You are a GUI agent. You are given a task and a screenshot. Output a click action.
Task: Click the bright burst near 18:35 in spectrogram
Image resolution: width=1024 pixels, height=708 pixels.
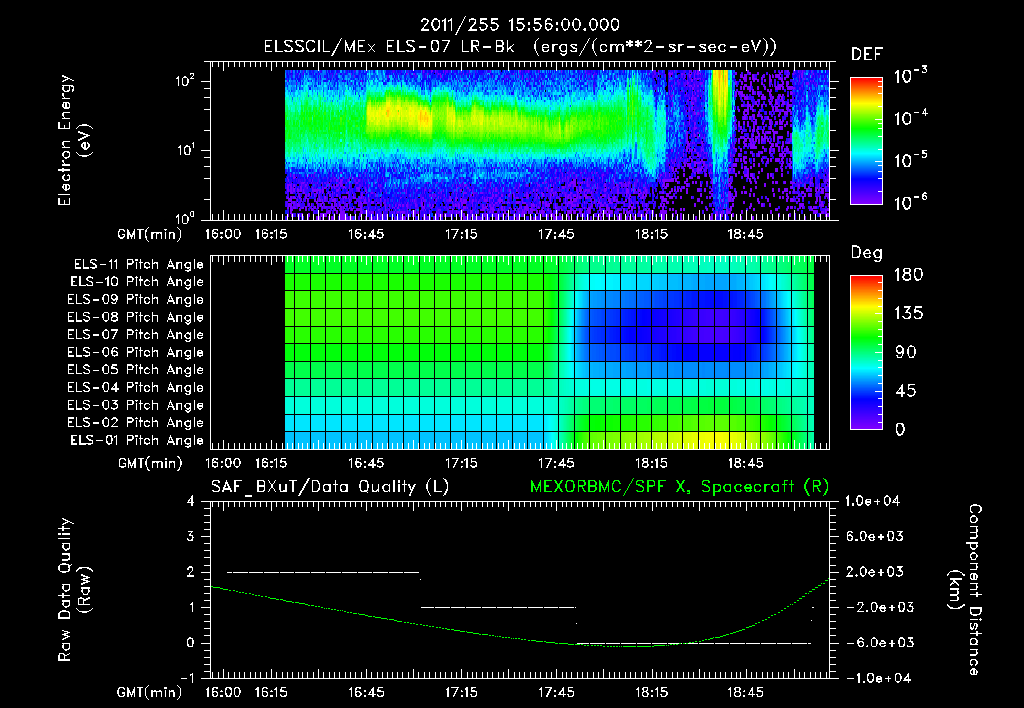coord(720,111)
